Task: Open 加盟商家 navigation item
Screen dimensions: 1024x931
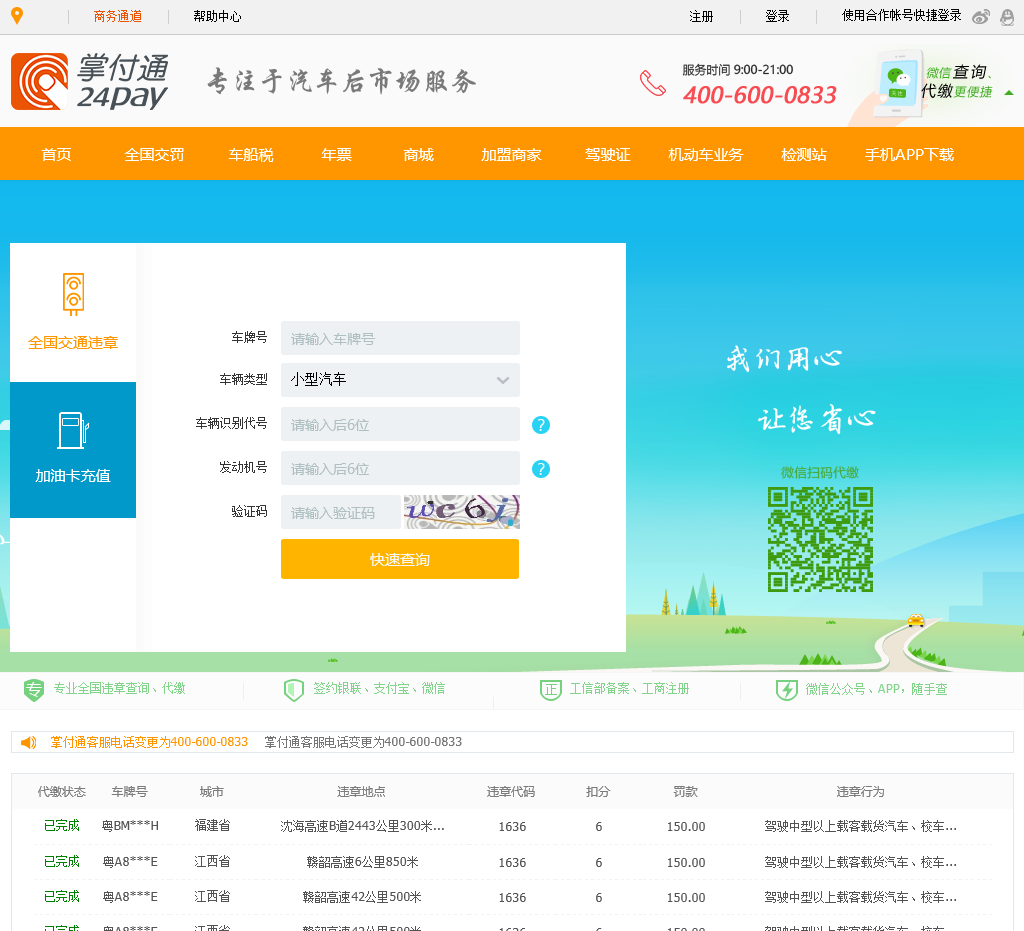Action: (x=511, y=155)
